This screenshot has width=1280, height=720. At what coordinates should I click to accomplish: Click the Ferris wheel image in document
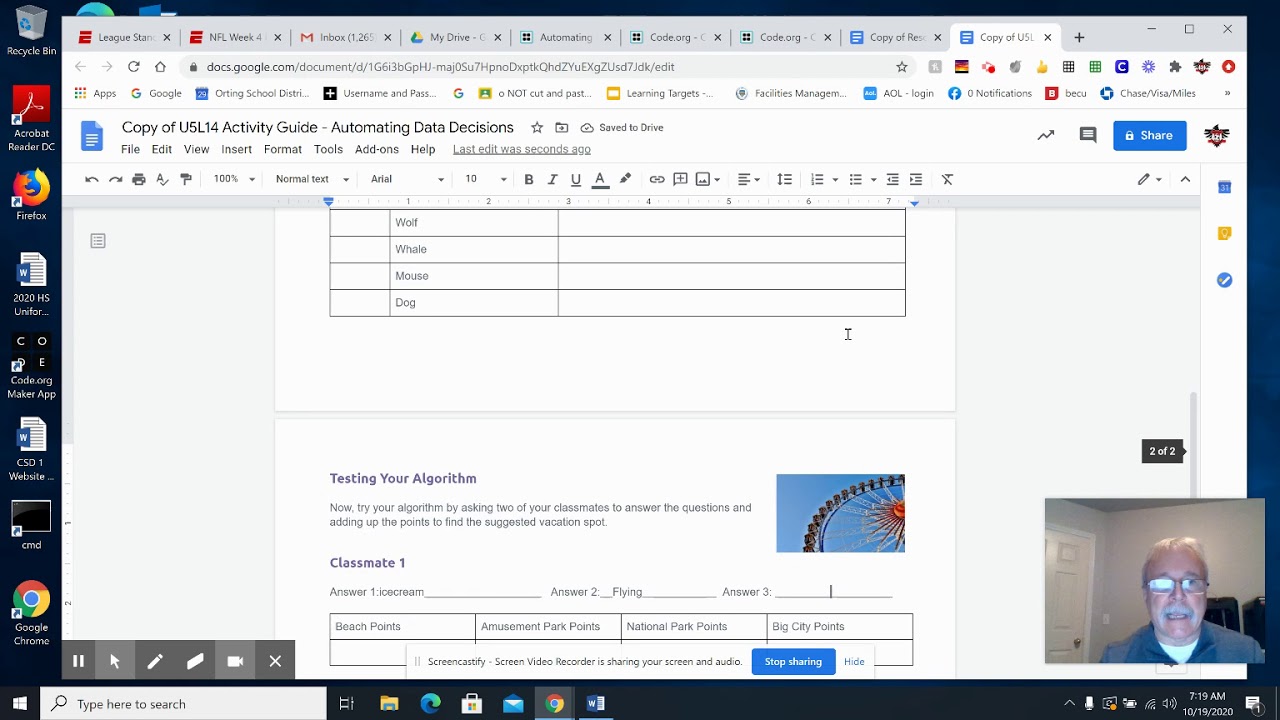[840, 513]
